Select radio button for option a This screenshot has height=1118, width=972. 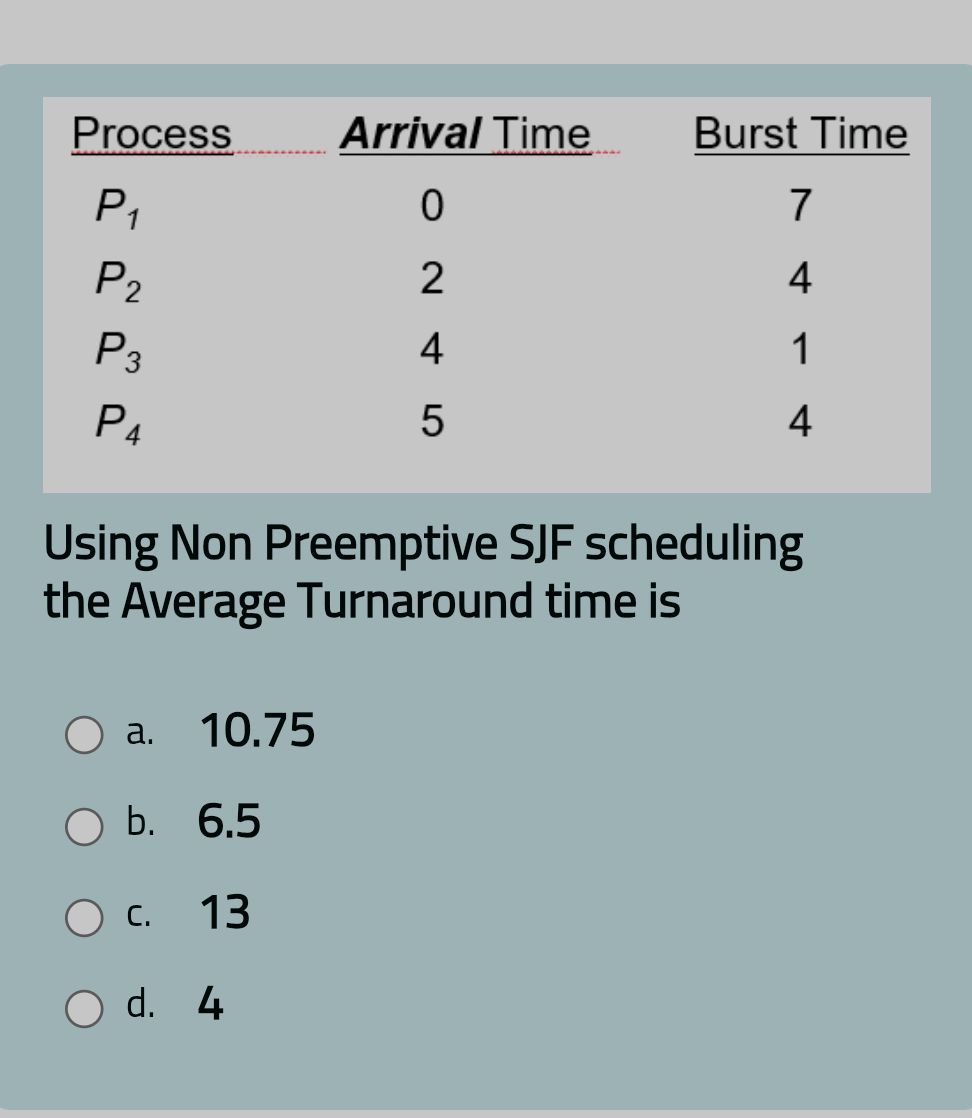(85, 735)
